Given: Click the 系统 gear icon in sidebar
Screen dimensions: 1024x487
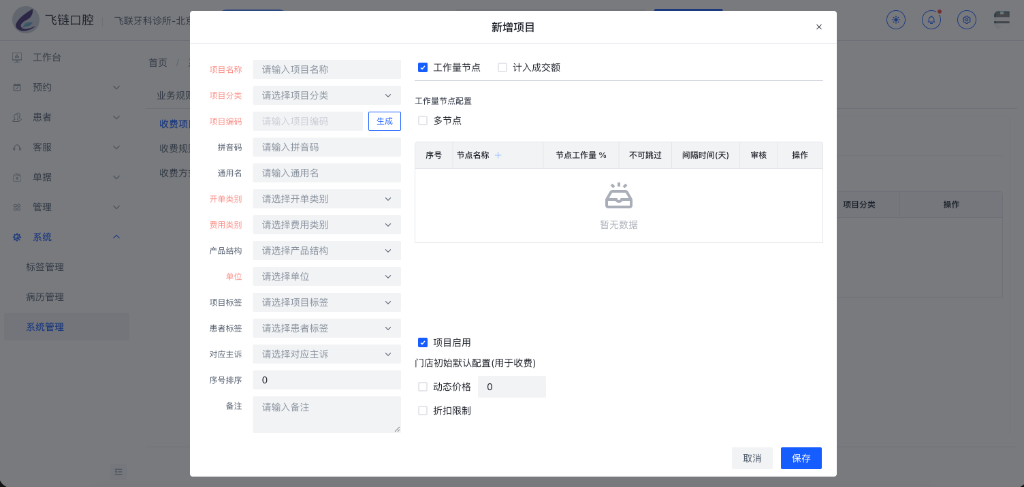Looking at the screenshot, I should 17,237.
